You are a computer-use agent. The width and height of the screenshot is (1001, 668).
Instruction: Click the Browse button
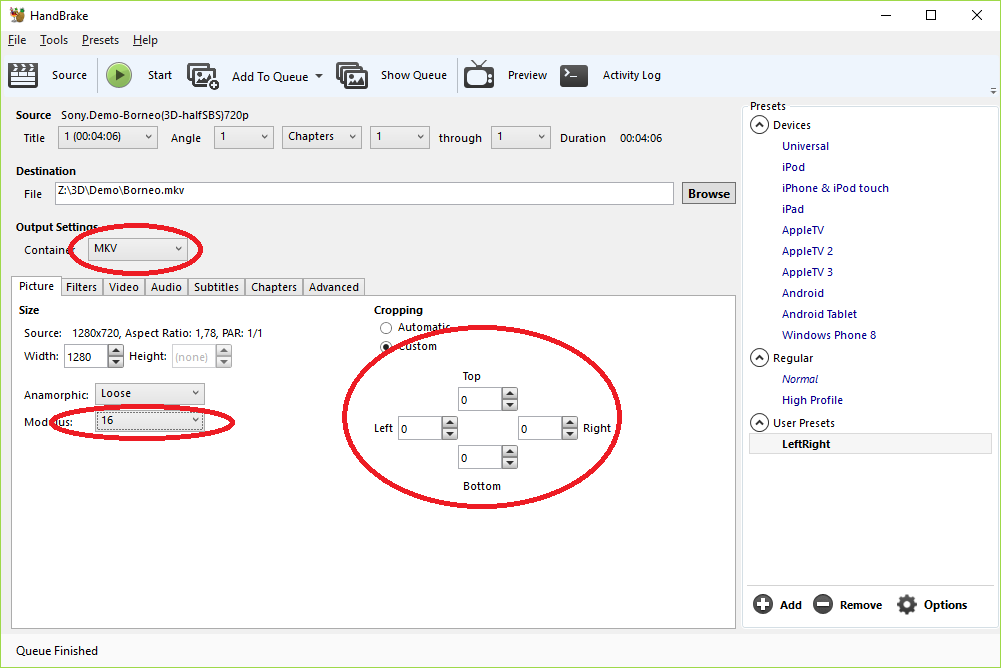(x=708, y=194)
